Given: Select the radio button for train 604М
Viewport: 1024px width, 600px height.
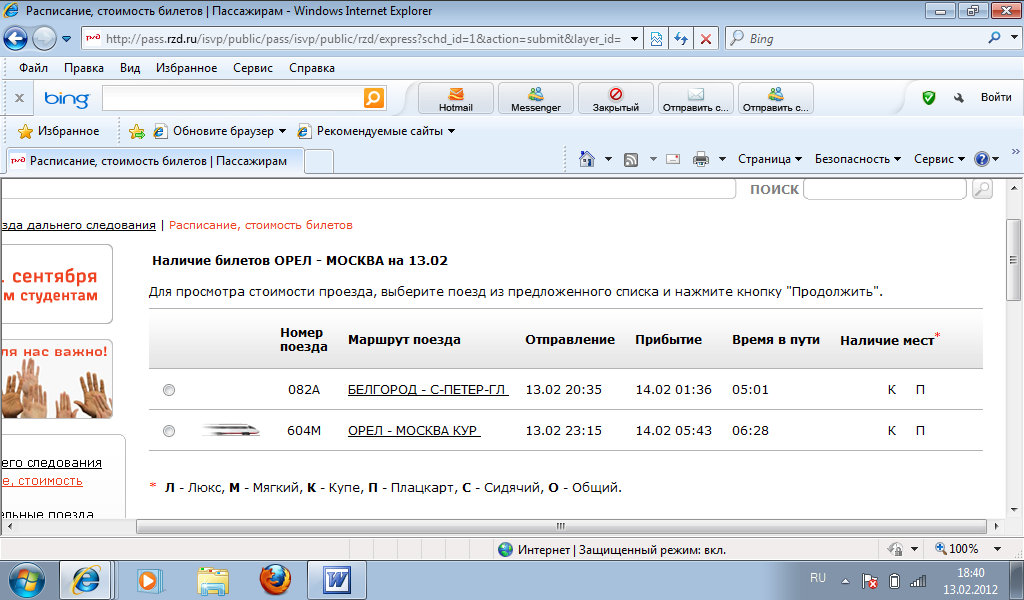Looking at the screenshot, I should point(168,431).
